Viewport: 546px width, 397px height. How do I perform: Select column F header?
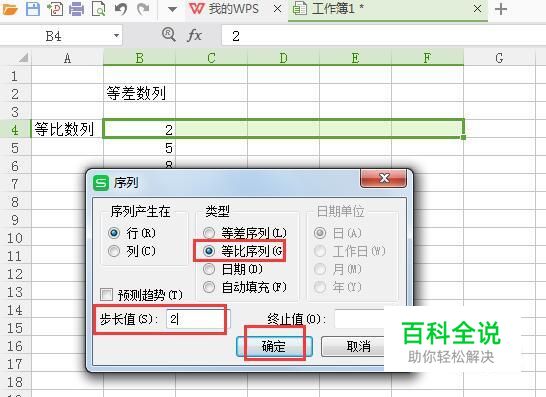[x=428, y=58]
